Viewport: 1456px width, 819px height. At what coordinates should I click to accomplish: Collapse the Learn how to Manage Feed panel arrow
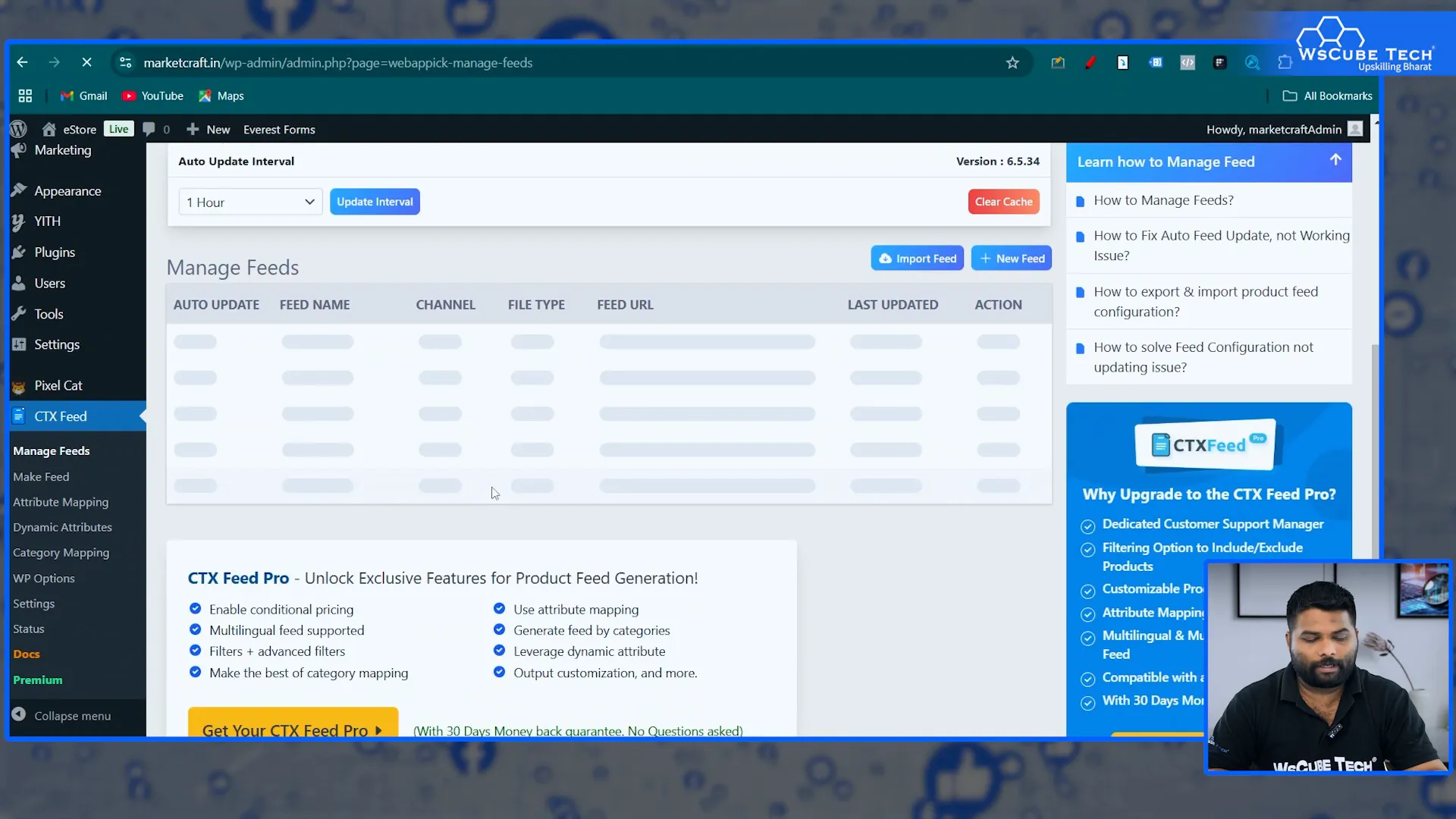1335,159
